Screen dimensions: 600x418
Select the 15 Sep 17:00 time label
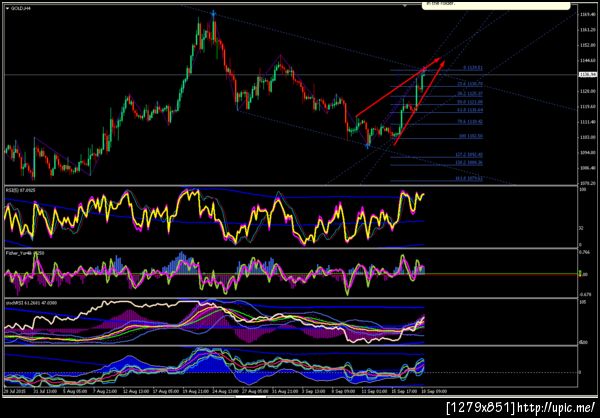(404, 392)
